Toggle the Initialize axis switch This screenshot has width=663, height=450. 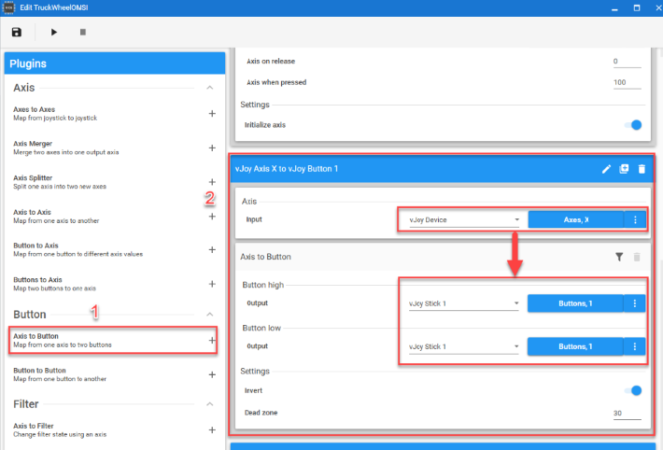(633, 125)
